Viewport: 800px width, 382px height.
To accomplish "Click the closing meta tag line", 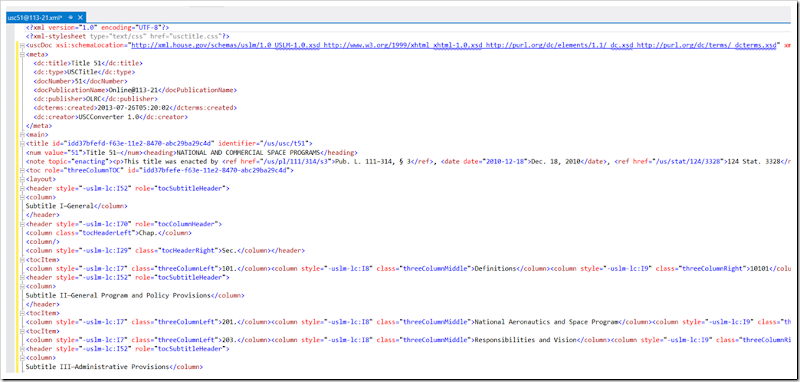I will (x=39, y=125).
